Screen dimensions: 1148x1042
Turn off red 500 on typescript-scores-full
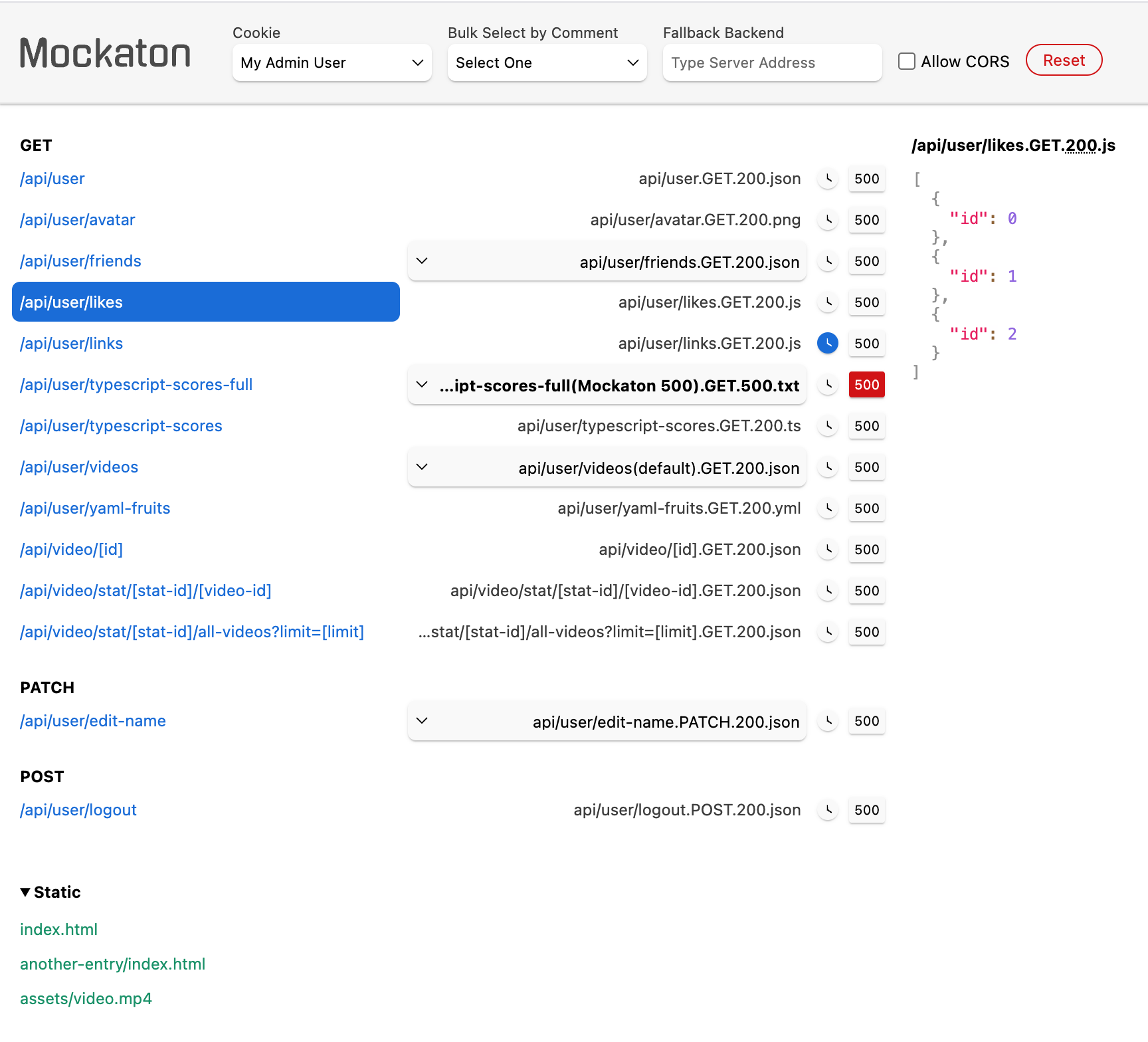[867, 385]
